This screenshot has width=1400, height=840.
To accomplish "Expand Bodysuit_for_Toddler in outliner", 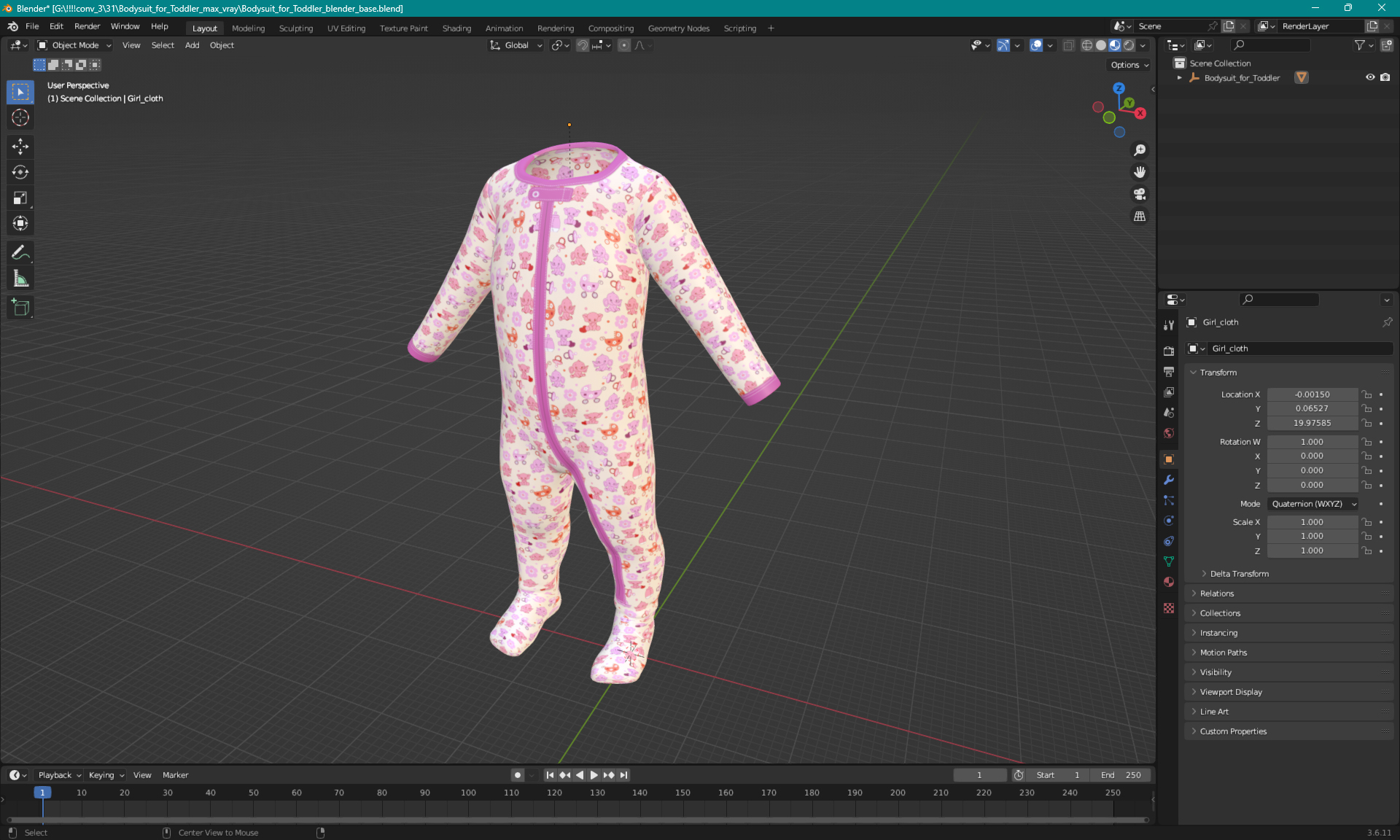I will [x=1179, y=77].
